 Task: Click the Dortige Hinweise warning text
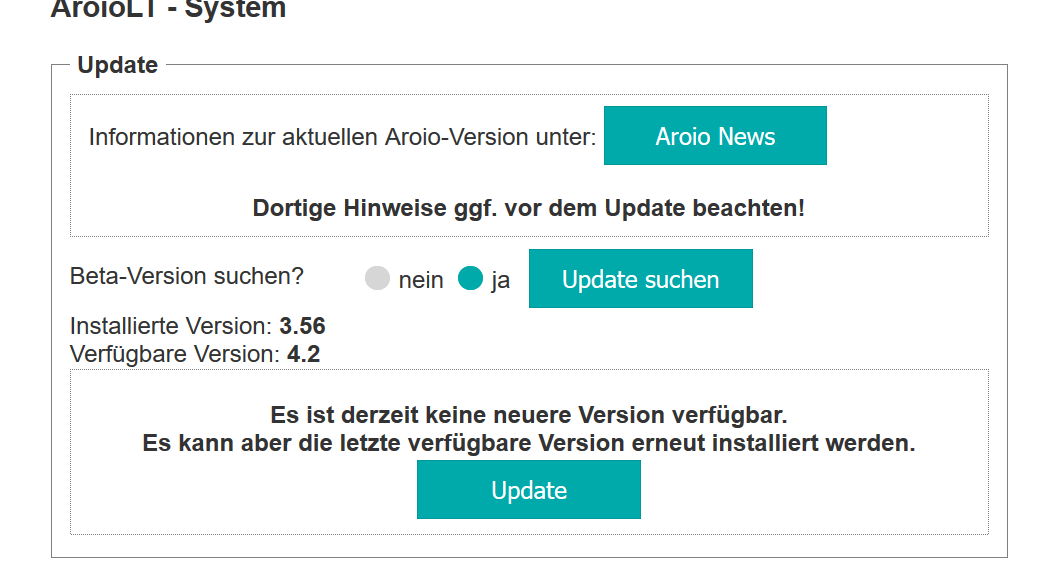click(x=528, y=209)
